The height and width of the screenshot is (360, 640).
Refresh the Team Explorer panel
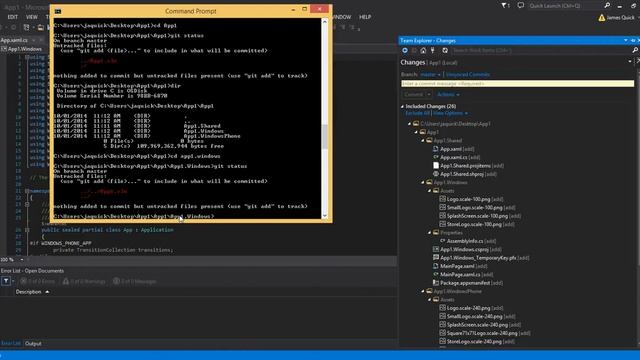445,50
